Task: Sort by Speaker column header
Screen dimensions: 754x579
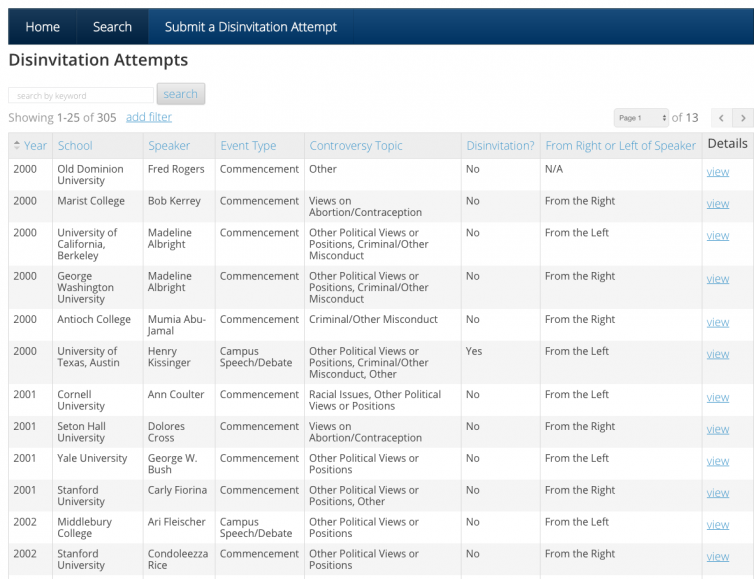Action: click(x=169, y=146)
